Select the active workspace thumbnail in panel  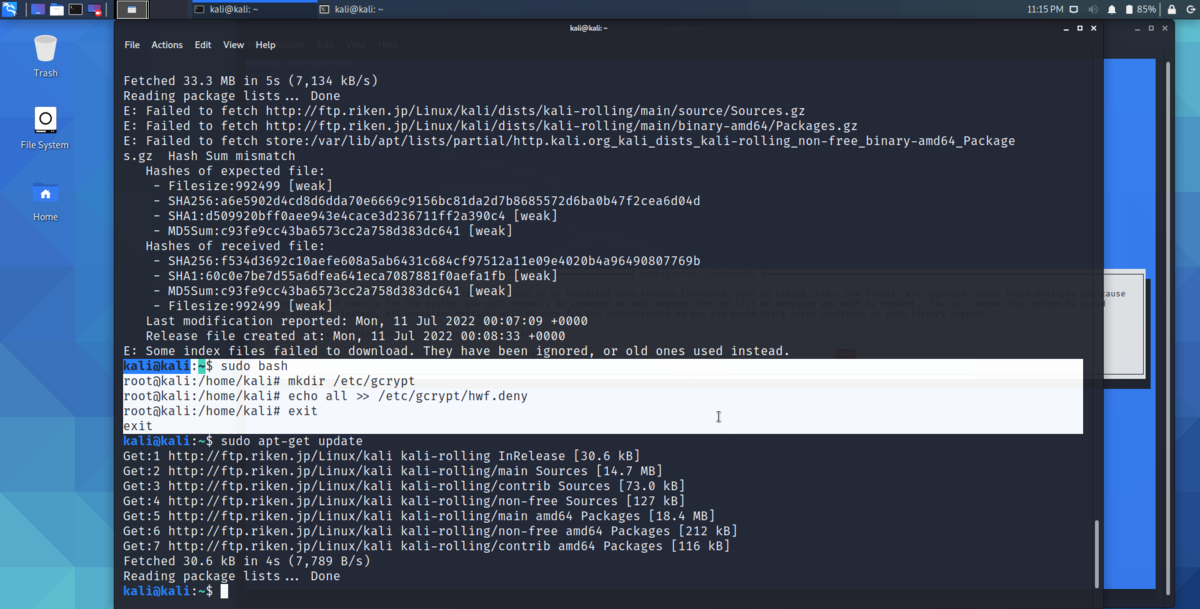coord(132,9)
